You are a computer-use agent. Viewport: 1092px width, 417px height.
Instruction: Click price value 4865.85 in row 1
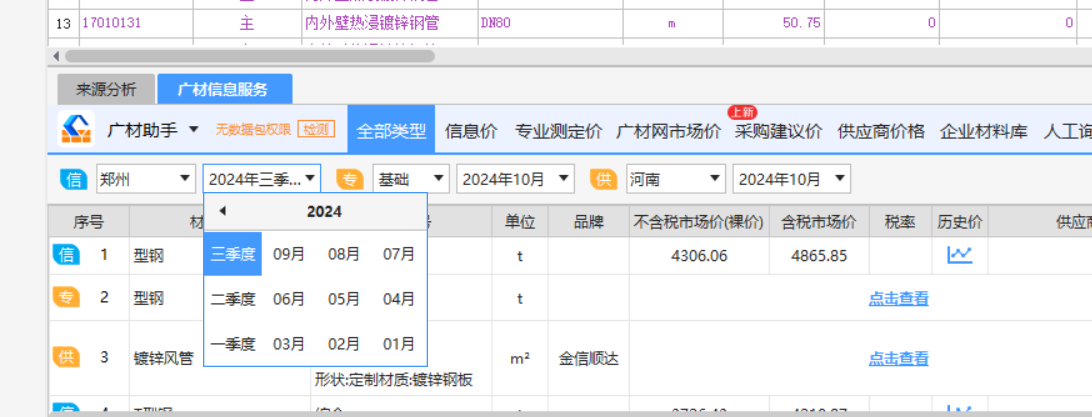(819, 255)
